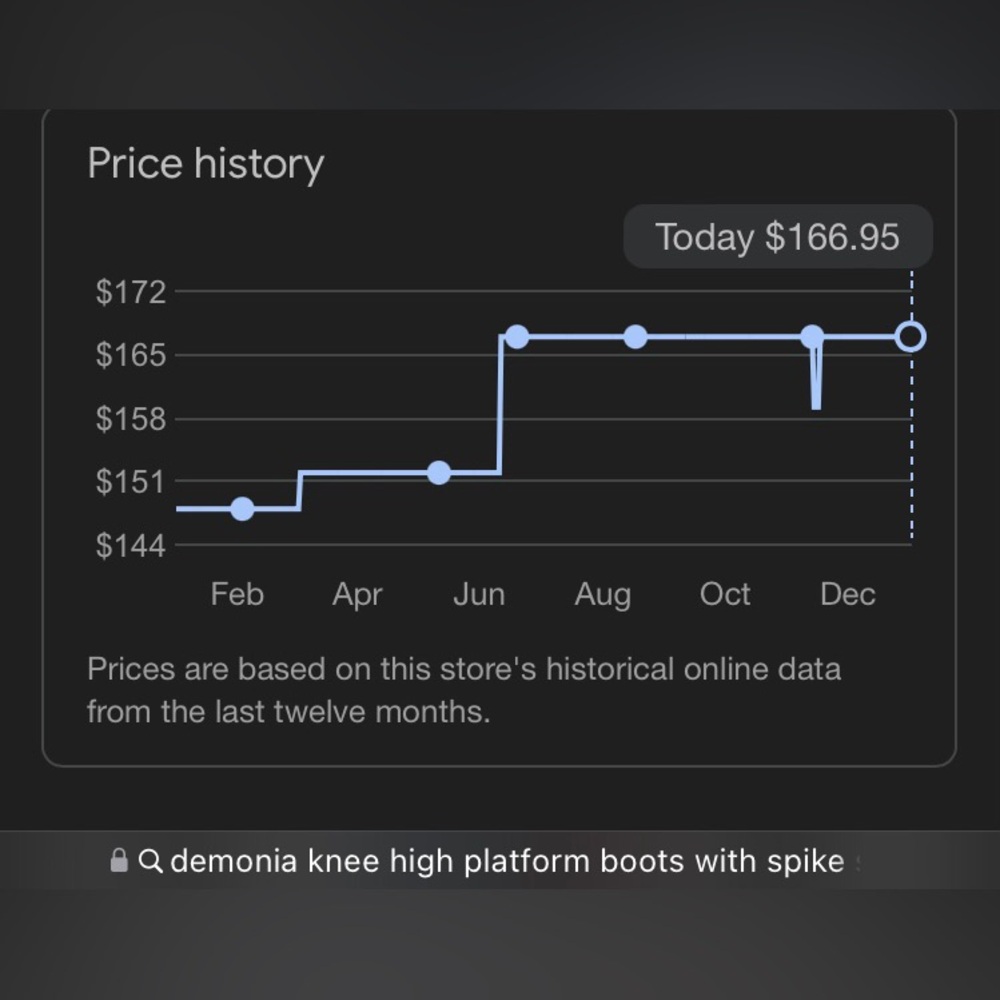Click the late November data point
This screenshot has width=1000, height=1000.
pos(812,337)
